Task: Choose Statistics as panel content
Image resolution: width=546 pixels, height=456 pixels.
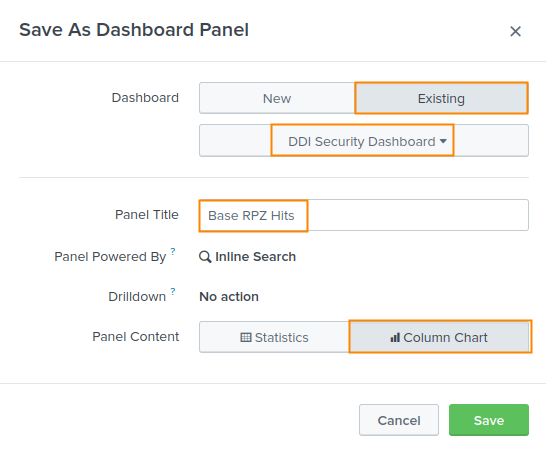Action: 274,337
